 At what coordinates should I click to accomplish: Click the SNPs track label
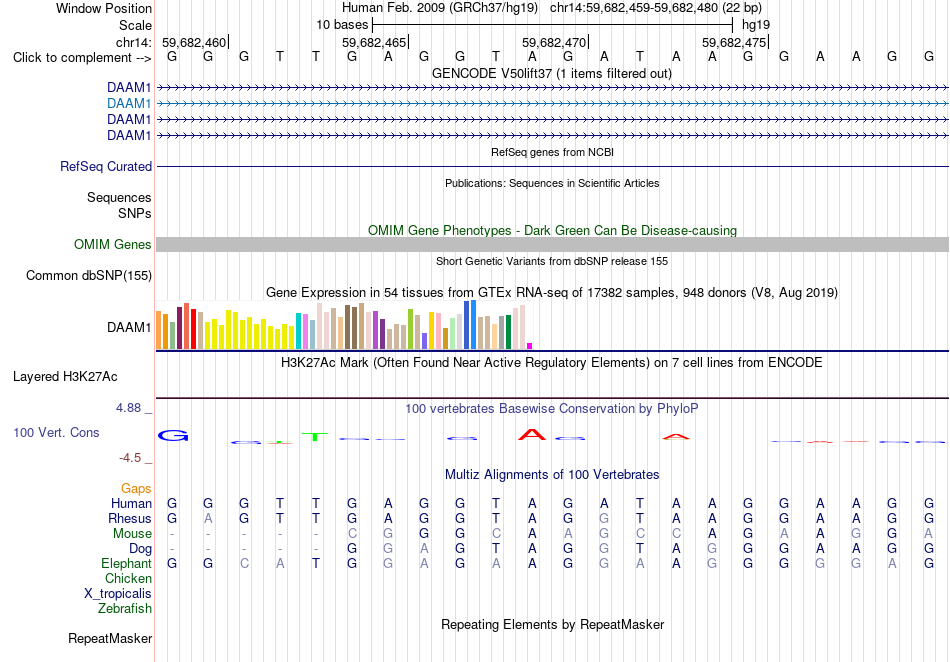(x=135, y=213)
